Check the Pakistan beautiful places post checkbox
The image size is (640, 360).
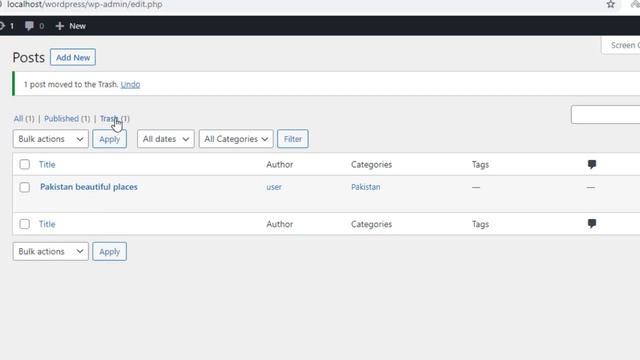tap(24, 187)
